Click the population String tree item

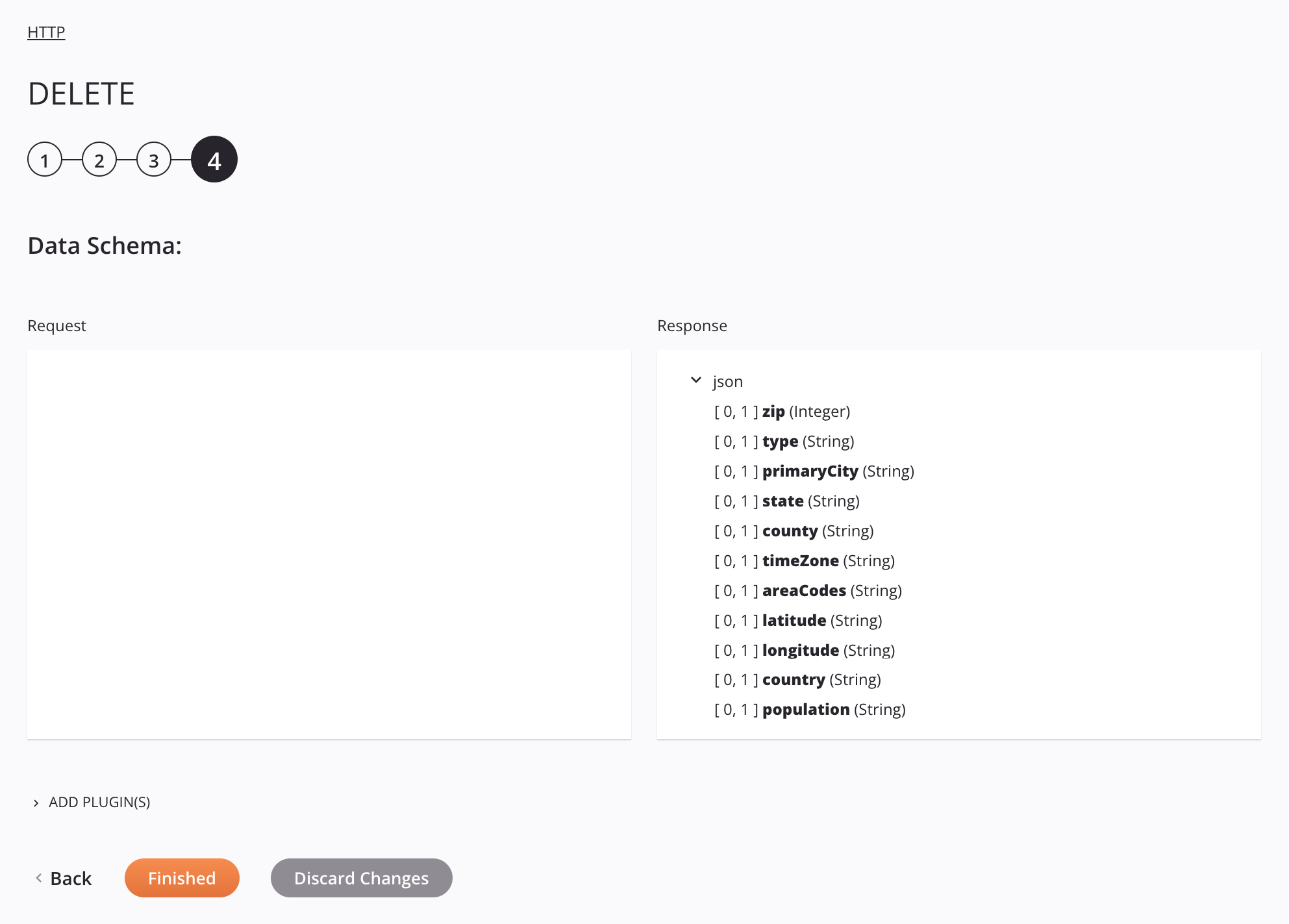tap(809, 709)
